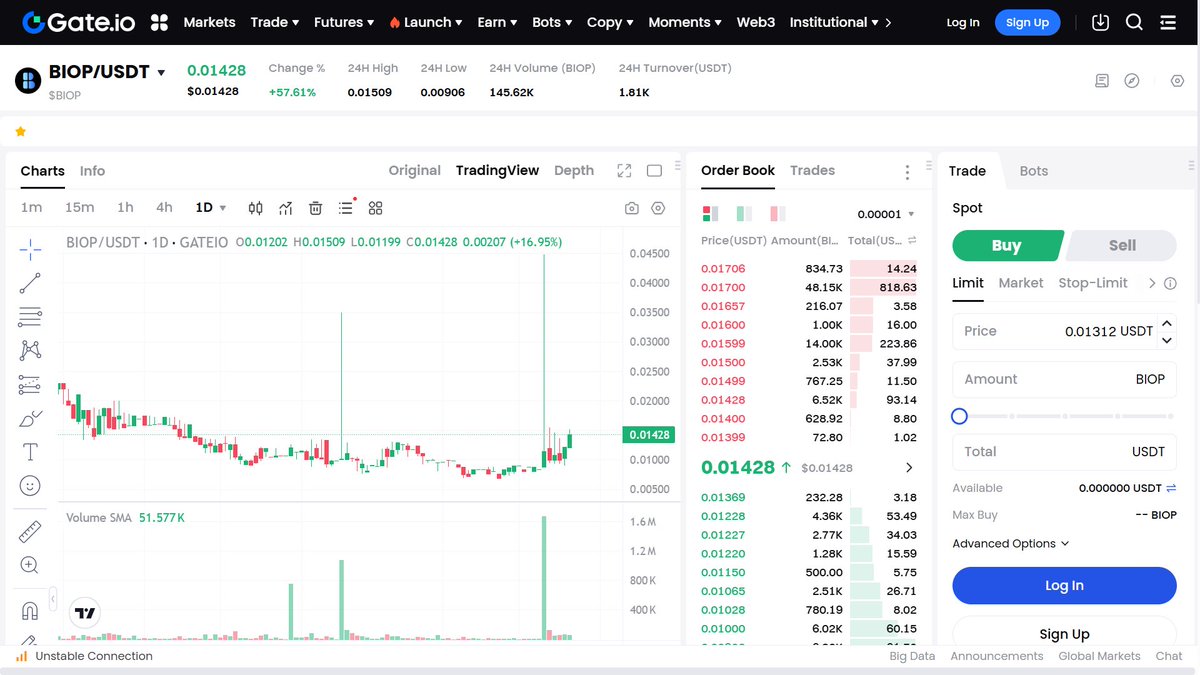Screen dimensions: 1200x675
Task: Open the Earn menu dropdown
Action: [x=497, y=22]
